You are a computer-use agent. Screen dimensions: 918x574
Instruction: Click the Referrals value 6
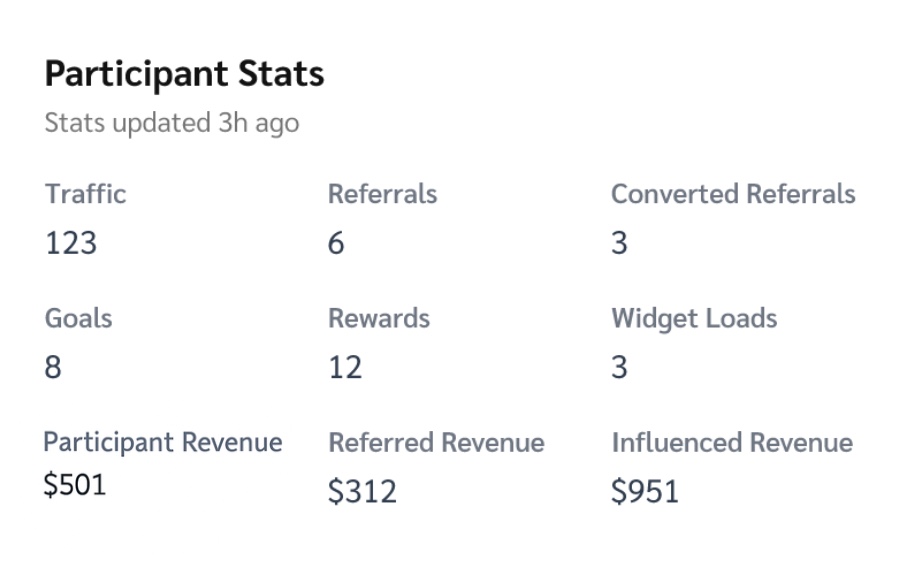point(336,242)
